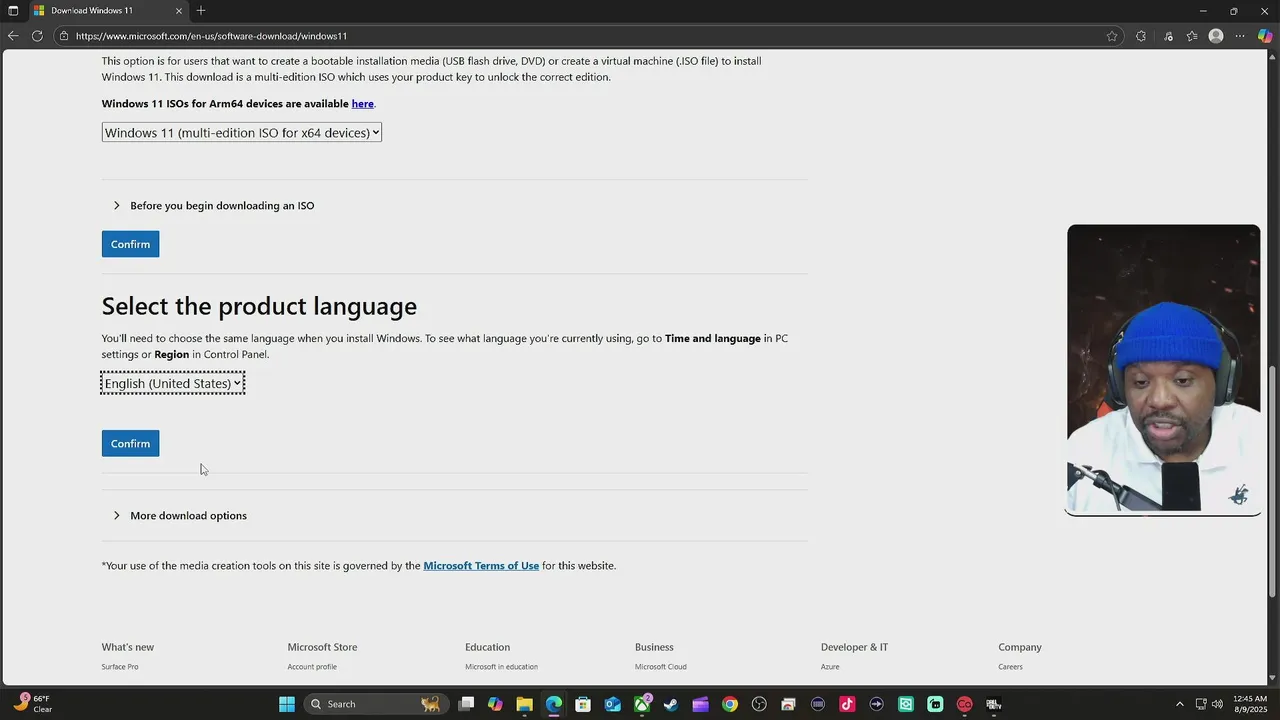Click the webcam overlay thumbnail
The height and width of the screenshot is (720, 1280).
pos(1163,370)
